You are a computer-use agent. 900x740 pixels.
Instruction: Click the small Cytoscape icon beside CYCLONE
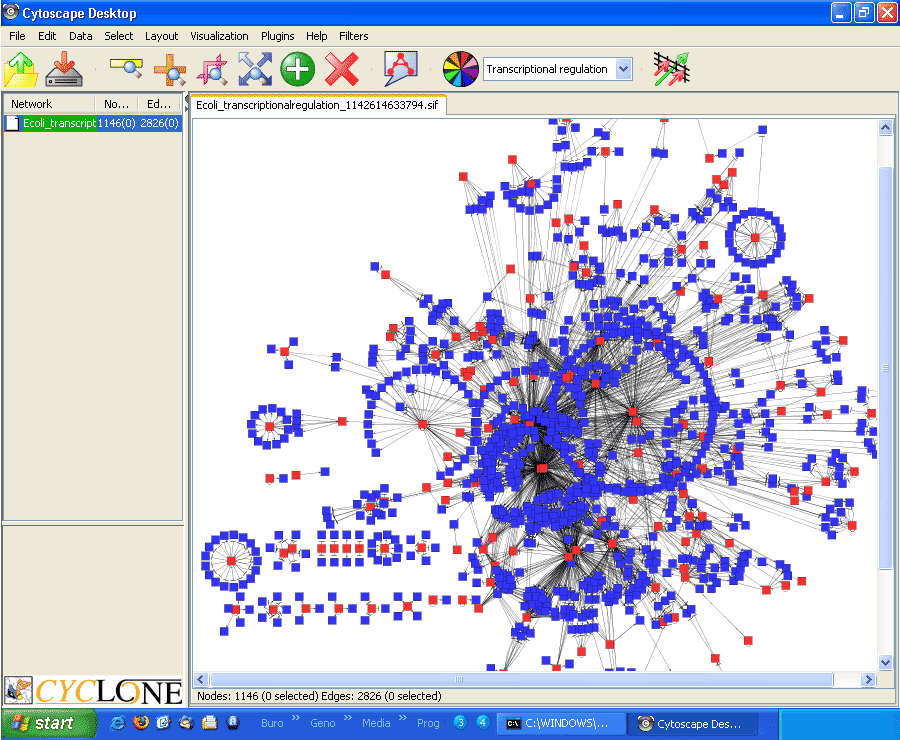coord(18,691)
